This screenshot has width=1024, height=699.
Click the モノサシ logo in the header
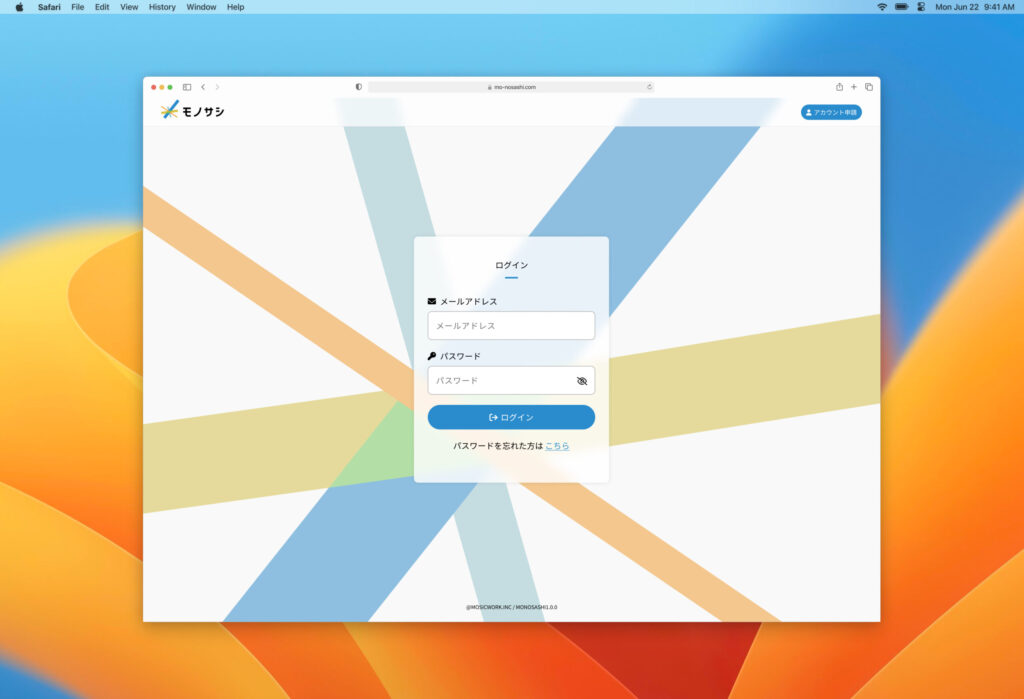(193, 111)
